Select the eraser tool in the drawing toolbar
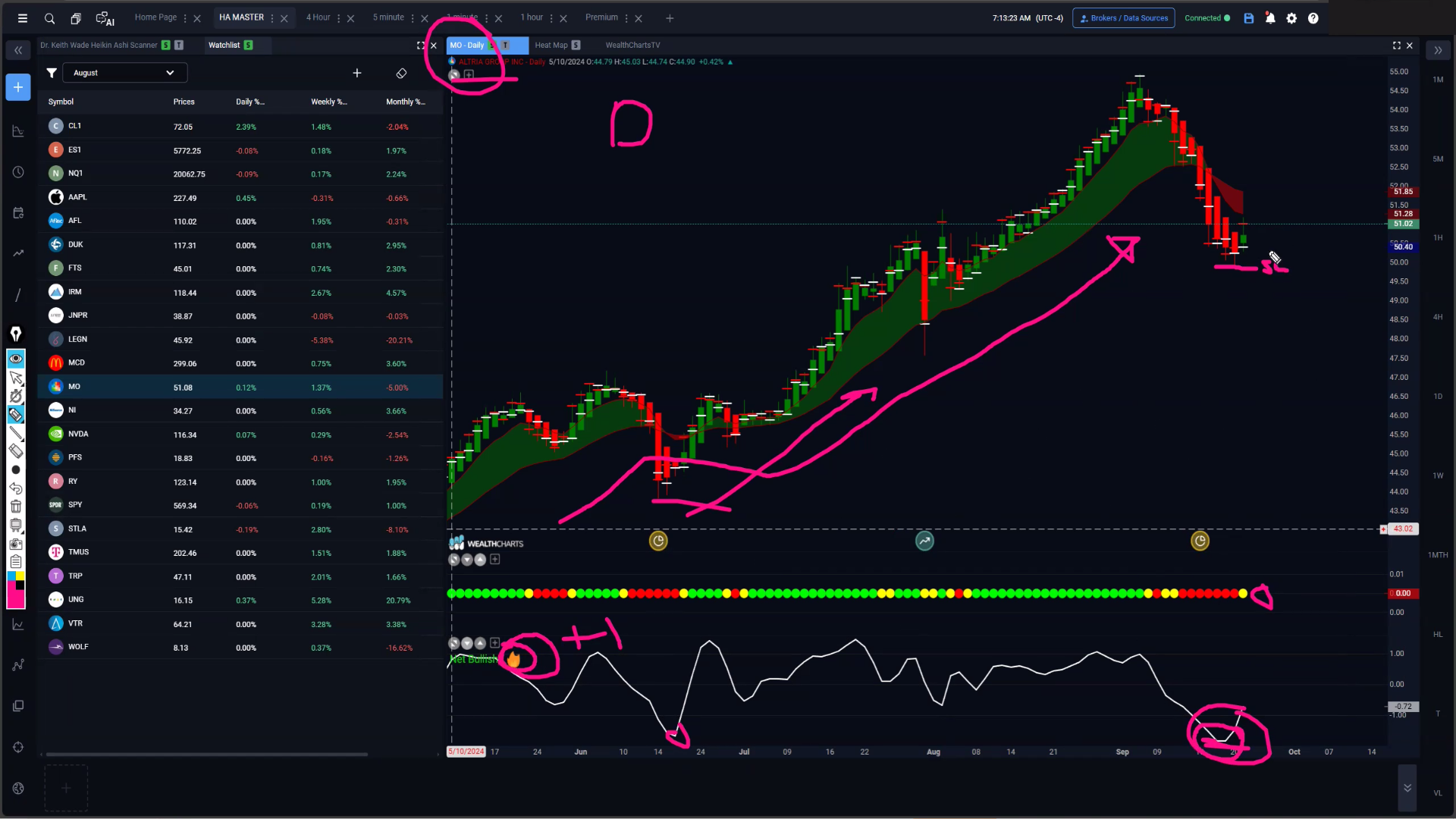Viewport: 1456px width, 819px height. point(16,451)
